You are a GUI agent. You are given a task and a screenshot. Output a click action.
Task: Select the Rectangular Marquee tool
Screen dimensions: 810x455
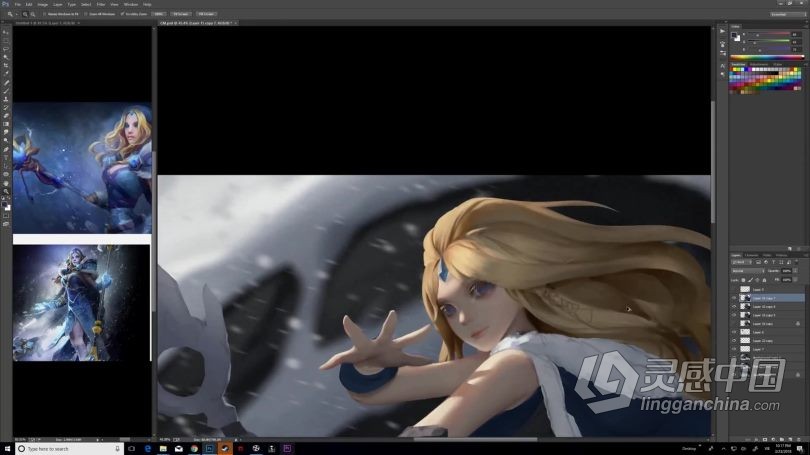pos(6,40)
